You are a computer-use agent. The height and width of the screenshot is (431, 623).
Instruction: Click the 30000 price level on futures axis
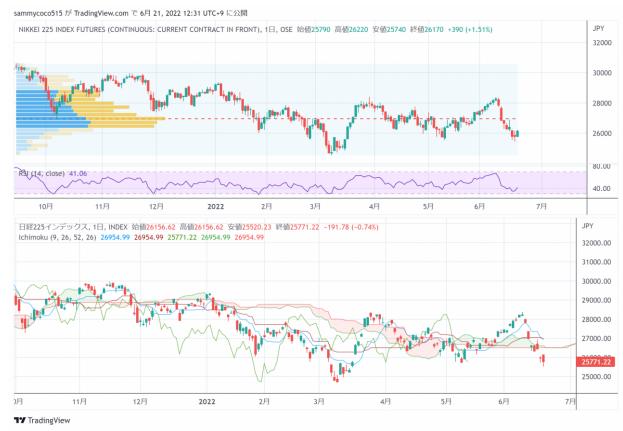pyautogui.click(x=602, y=73)
